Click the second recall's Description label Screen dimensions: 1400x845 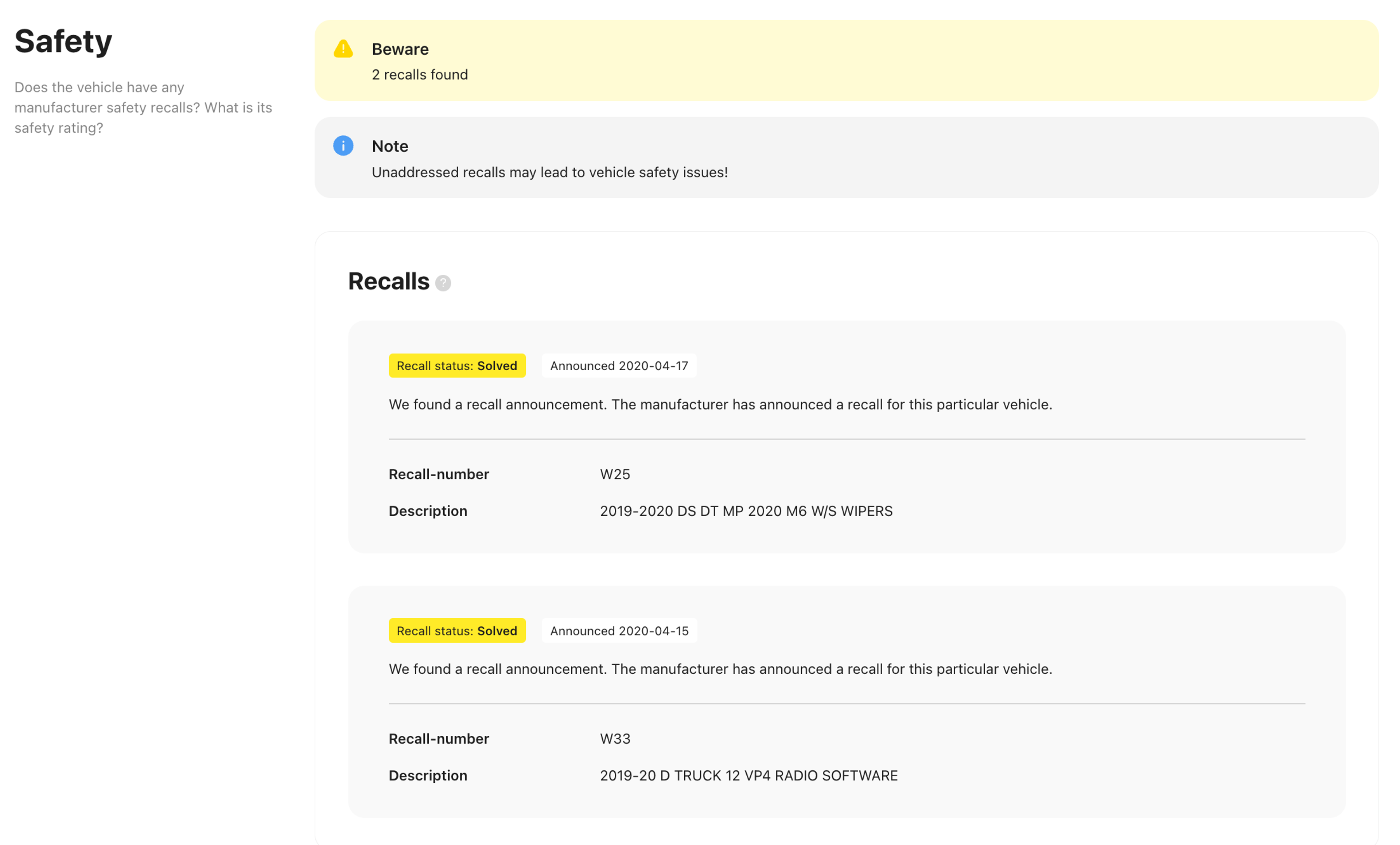coord(428,776)
